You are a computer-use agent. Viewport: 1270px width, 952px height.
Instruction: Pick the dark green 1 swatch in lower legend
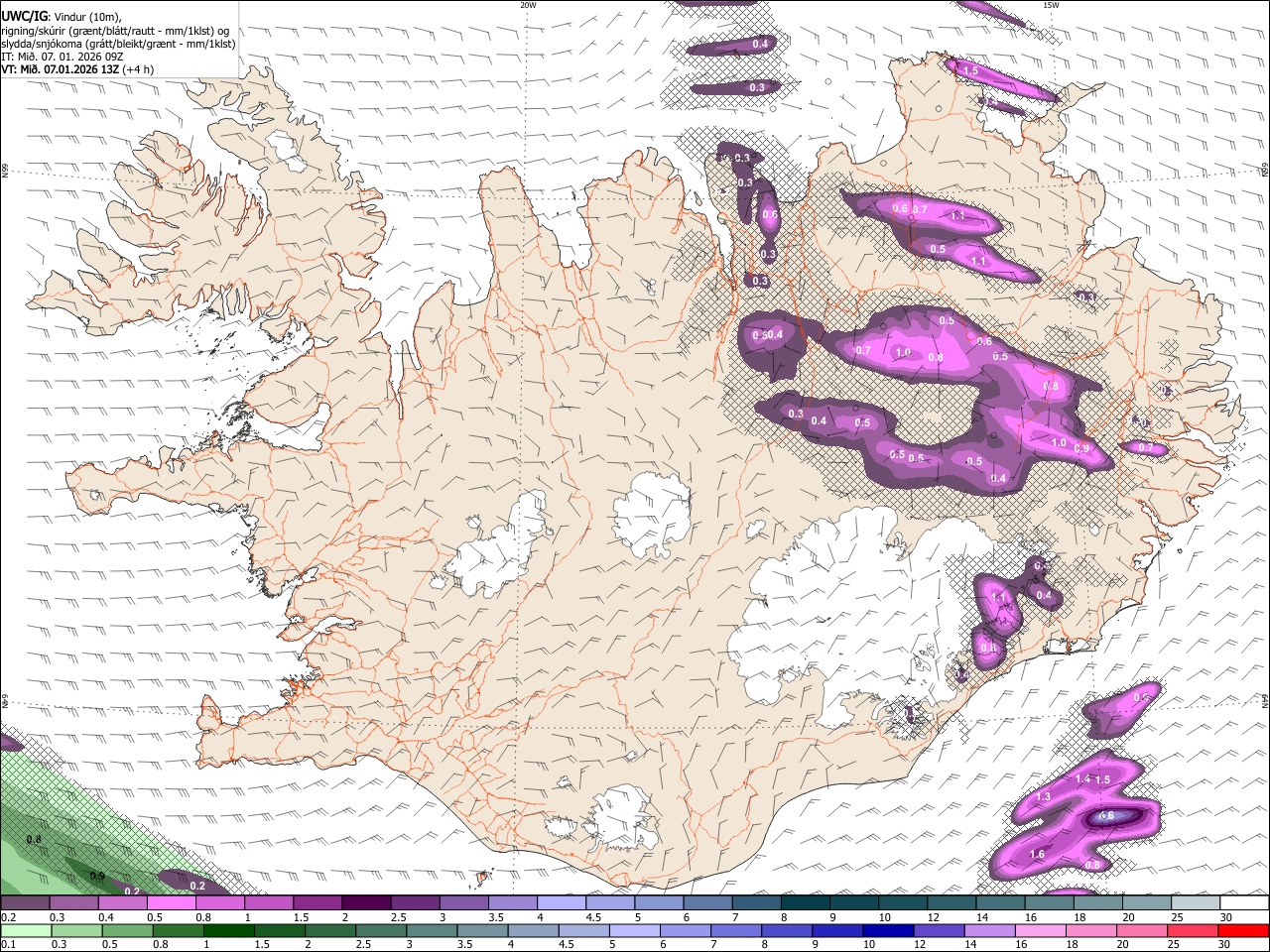227,930
